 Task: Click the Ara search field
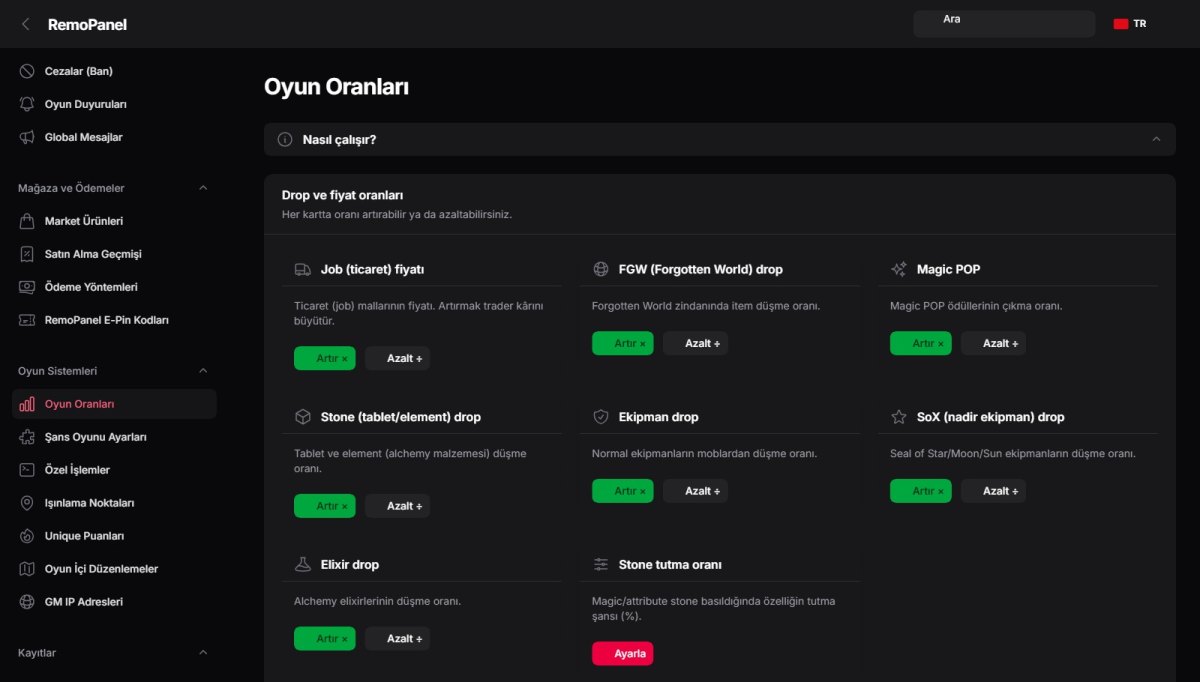[x=1004, y=24]
